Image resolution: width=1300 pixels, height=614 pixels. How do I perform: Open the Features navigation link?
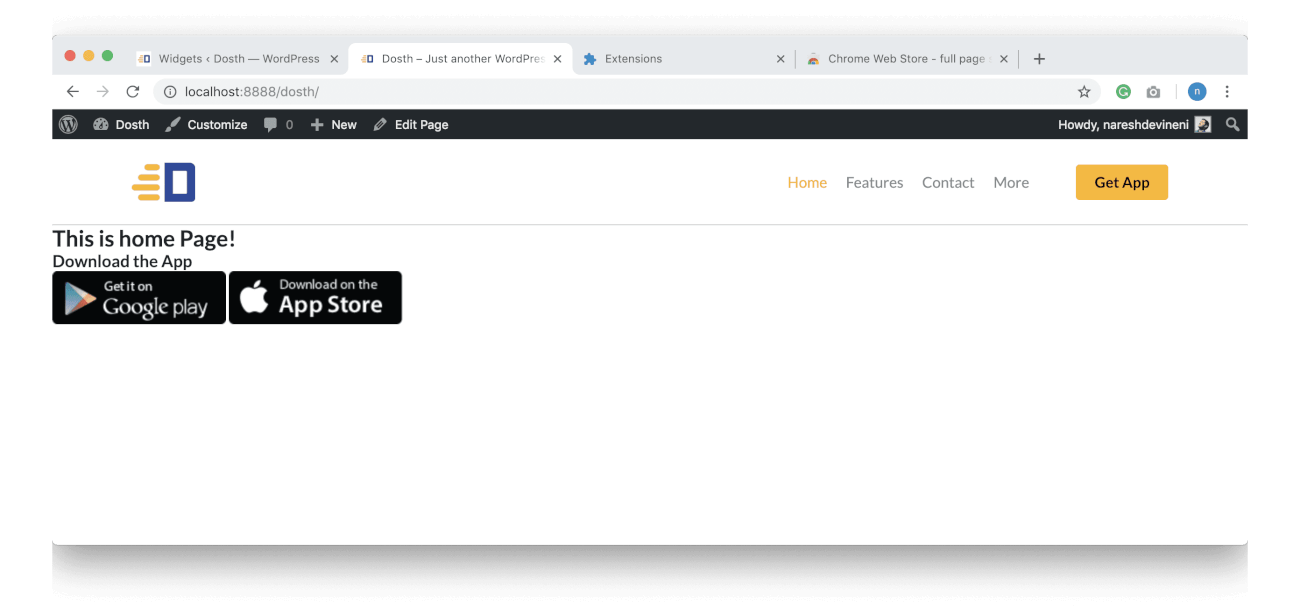(x=874, y=182)
